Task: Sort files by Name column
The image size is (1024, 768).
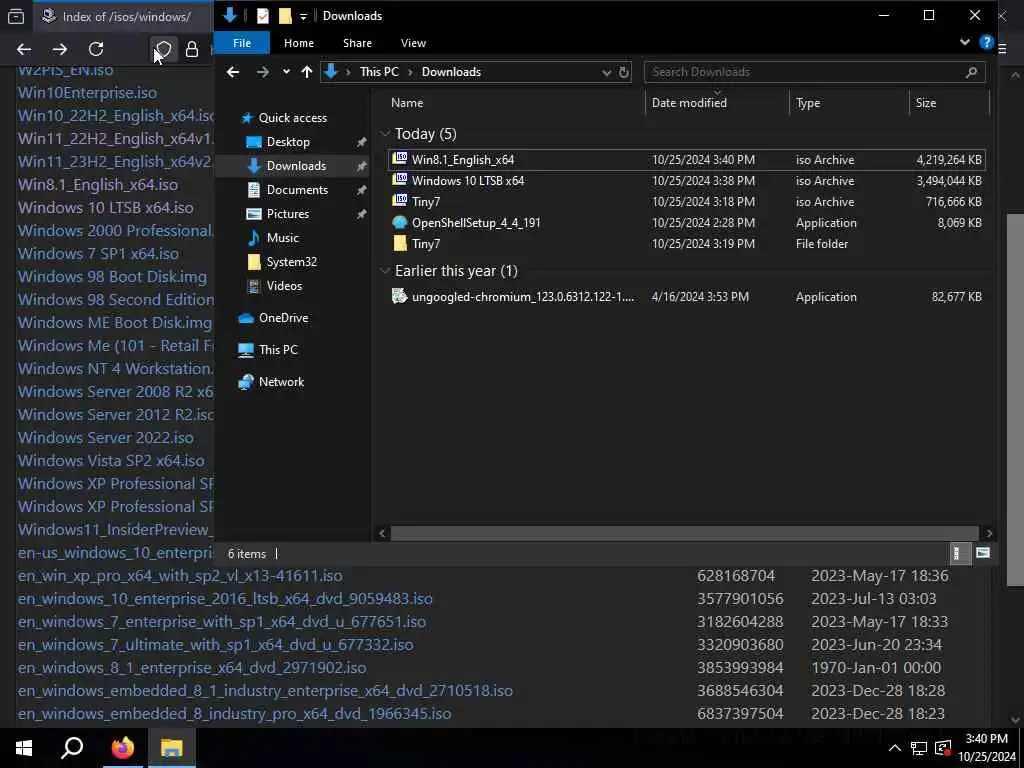Action: (407, 103)
